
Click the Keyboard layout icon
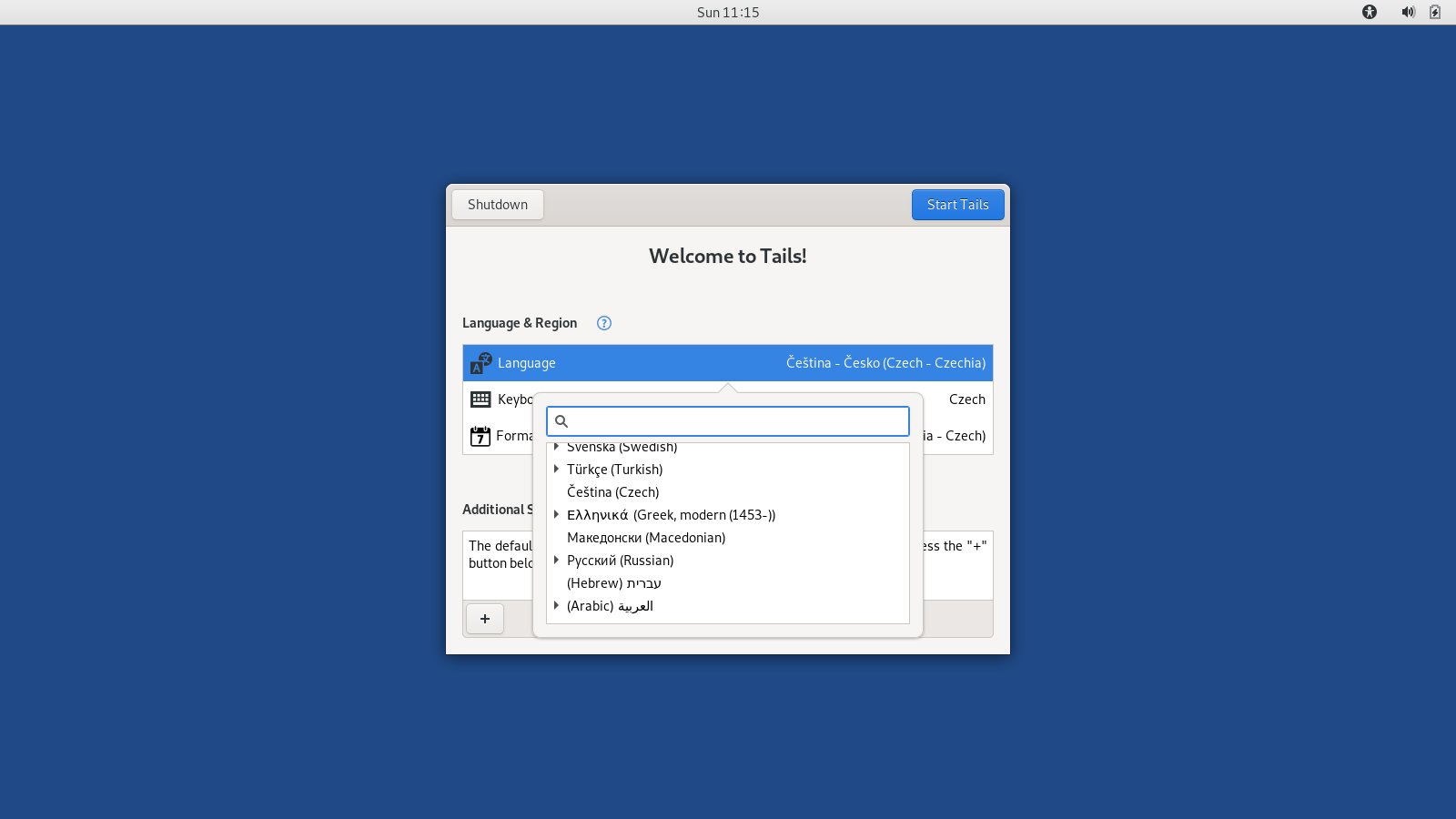(x=480, y=399)
